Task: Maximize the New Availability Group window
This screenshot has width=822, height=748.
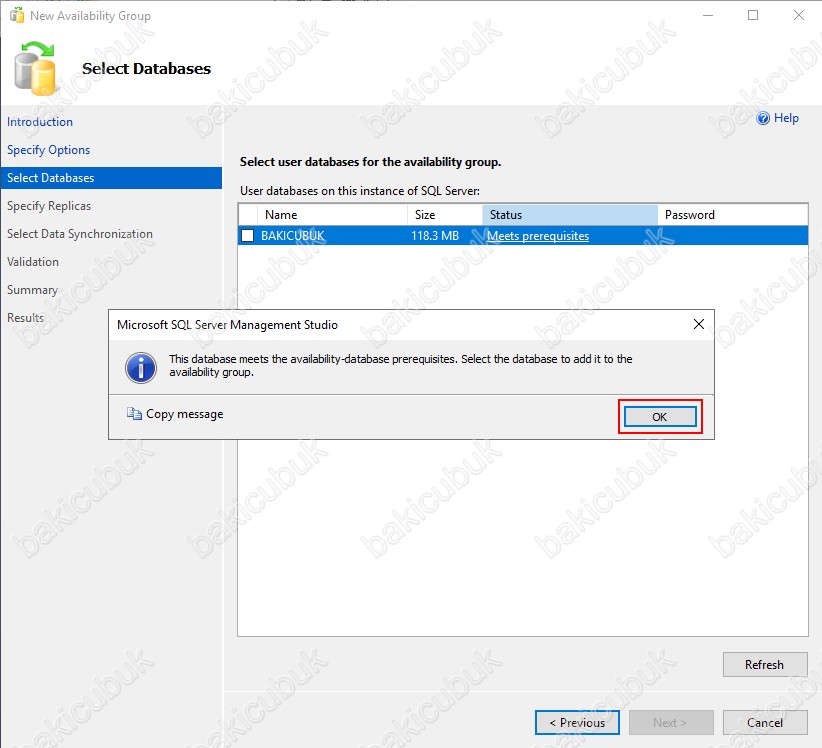Action: pyautogui.click(x=753, y=15)
